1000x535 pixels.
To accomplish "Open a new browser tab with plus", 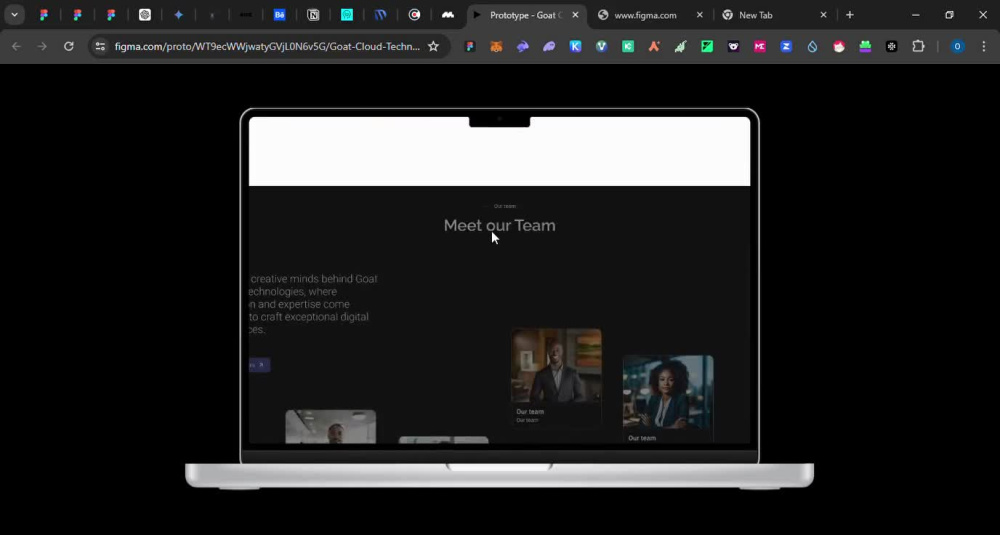I will [849, 15].
